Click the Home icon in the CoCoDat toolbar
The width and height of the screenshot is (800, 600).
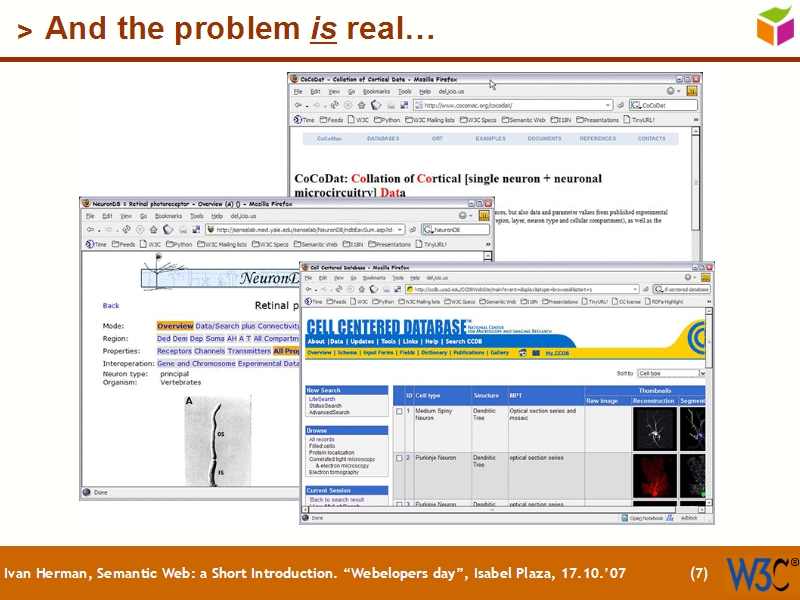[363, 105]
